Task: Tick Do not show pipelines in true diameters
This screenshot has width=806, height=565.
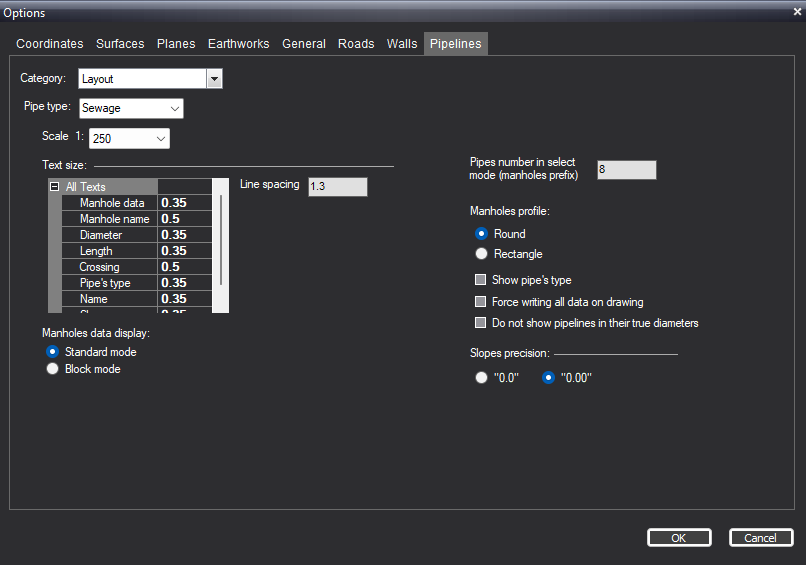Action: click(481, 322)
